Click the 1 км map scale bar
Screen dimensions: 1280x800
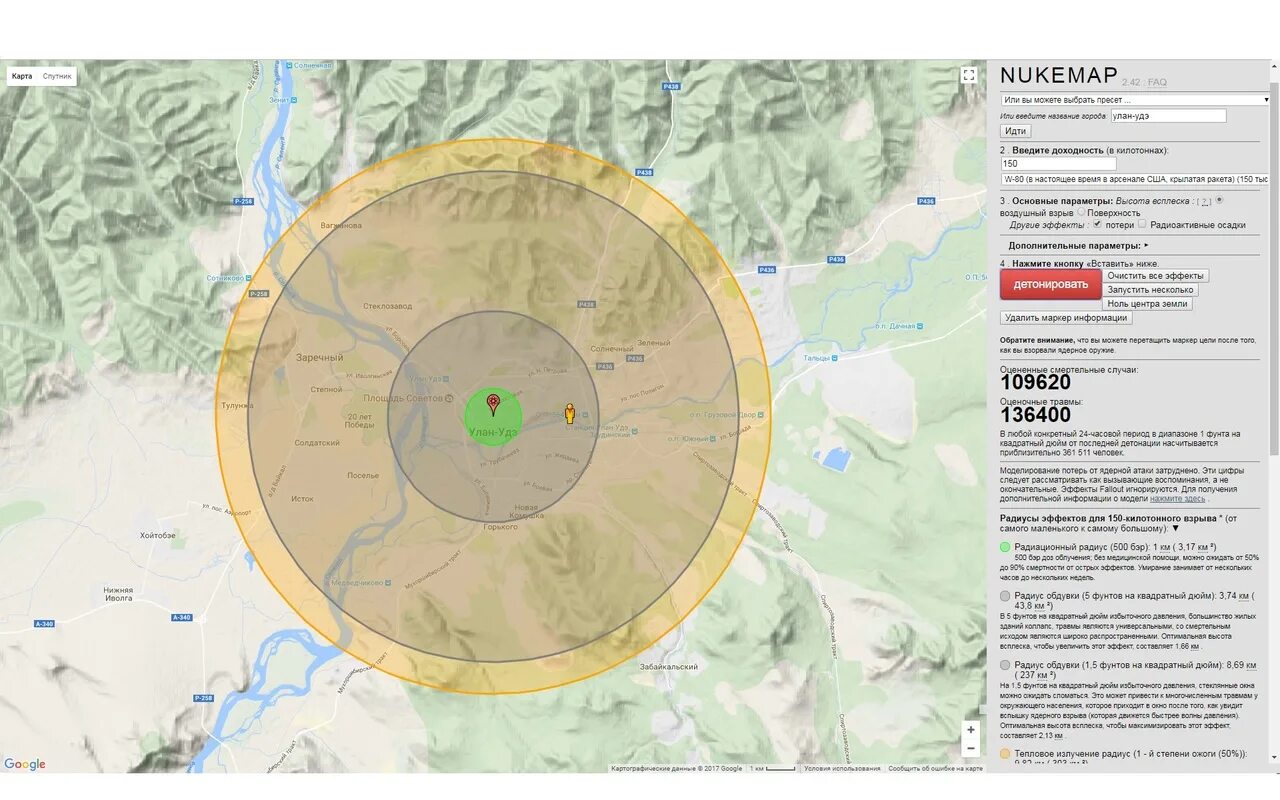(773, 769)
